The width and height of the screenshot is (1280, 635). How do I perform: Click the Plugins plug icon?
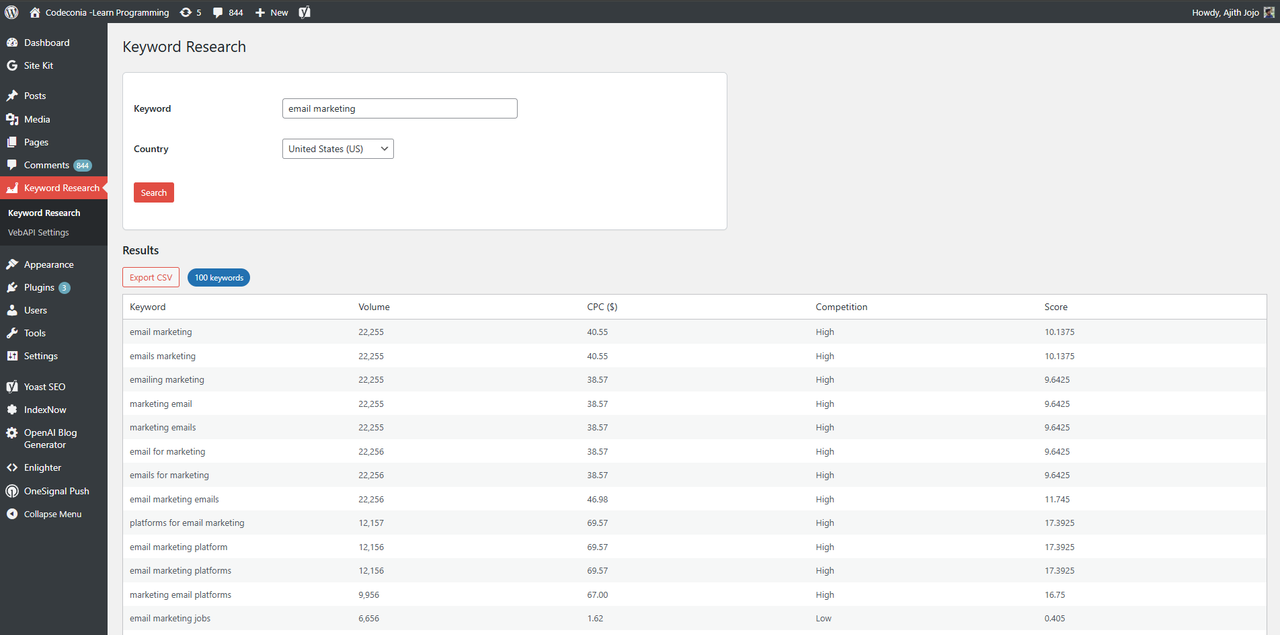tap(12, 287)
